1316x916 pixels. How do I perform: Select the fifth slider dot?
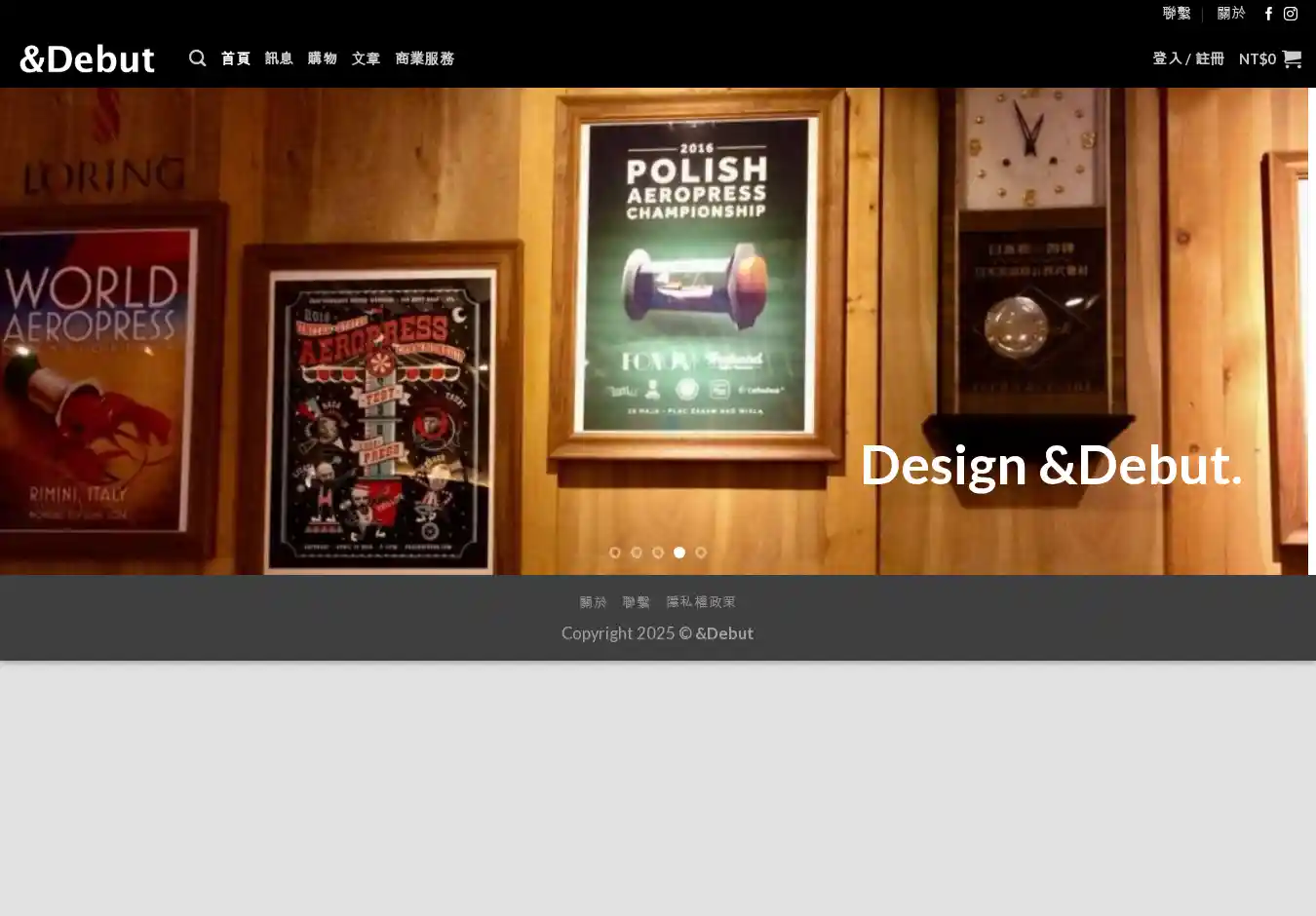(701, 553)
